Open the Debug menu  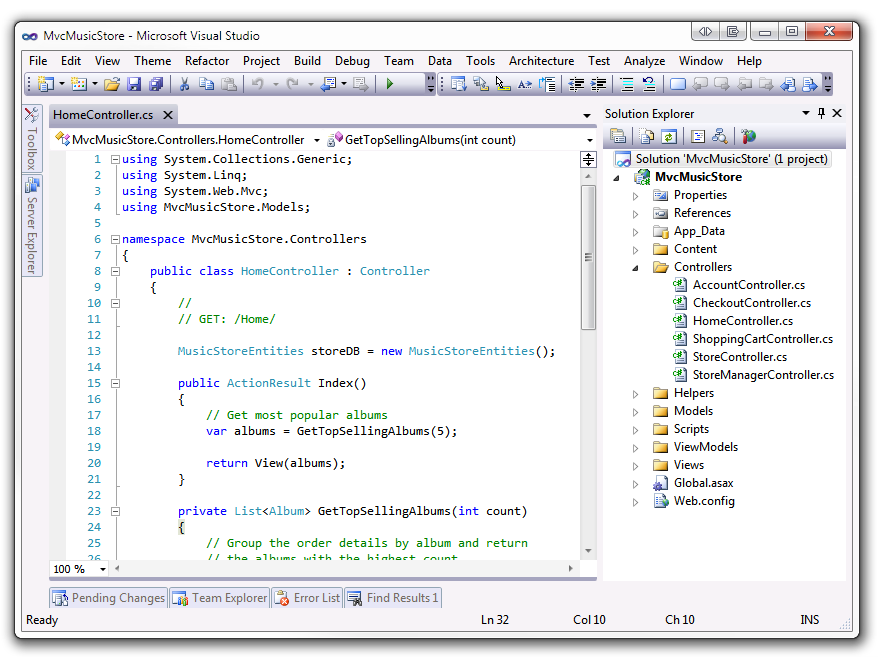[352, 61]
